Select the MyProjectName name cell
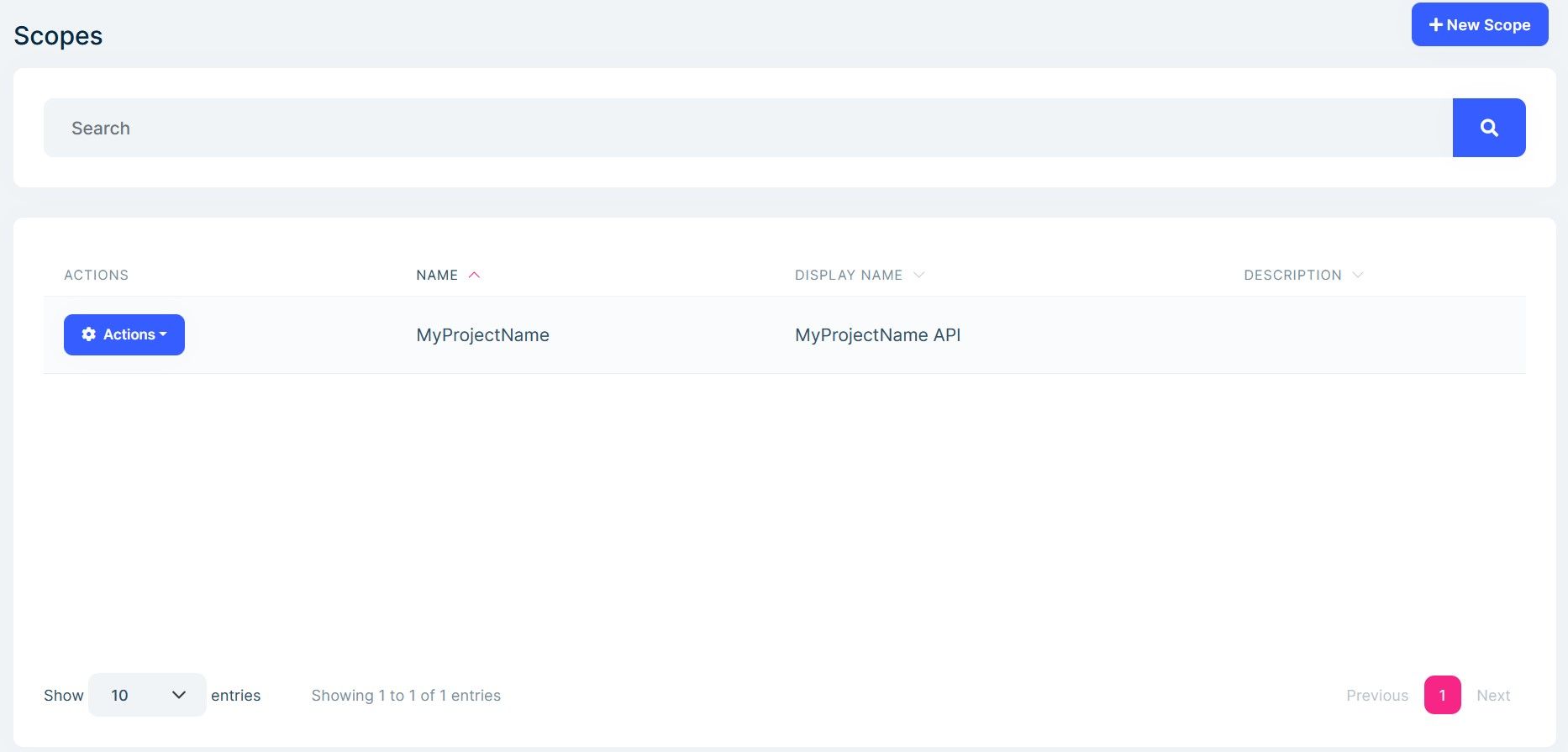Screen dimensions: 1568x752 click(482, 335)
